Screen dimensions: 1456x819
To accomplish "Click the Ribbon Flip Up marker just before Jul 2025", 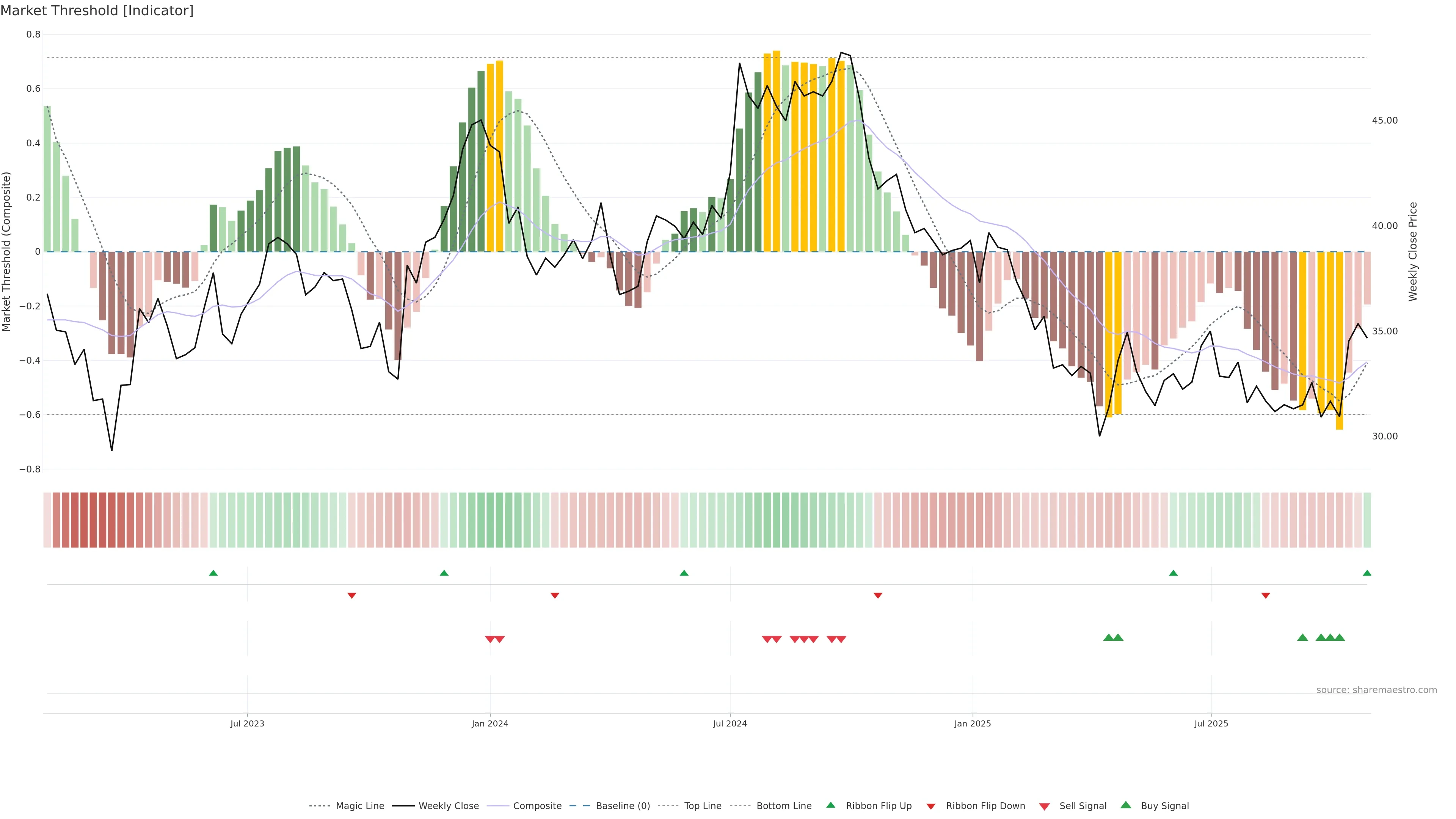I will tap(1174, 573).
